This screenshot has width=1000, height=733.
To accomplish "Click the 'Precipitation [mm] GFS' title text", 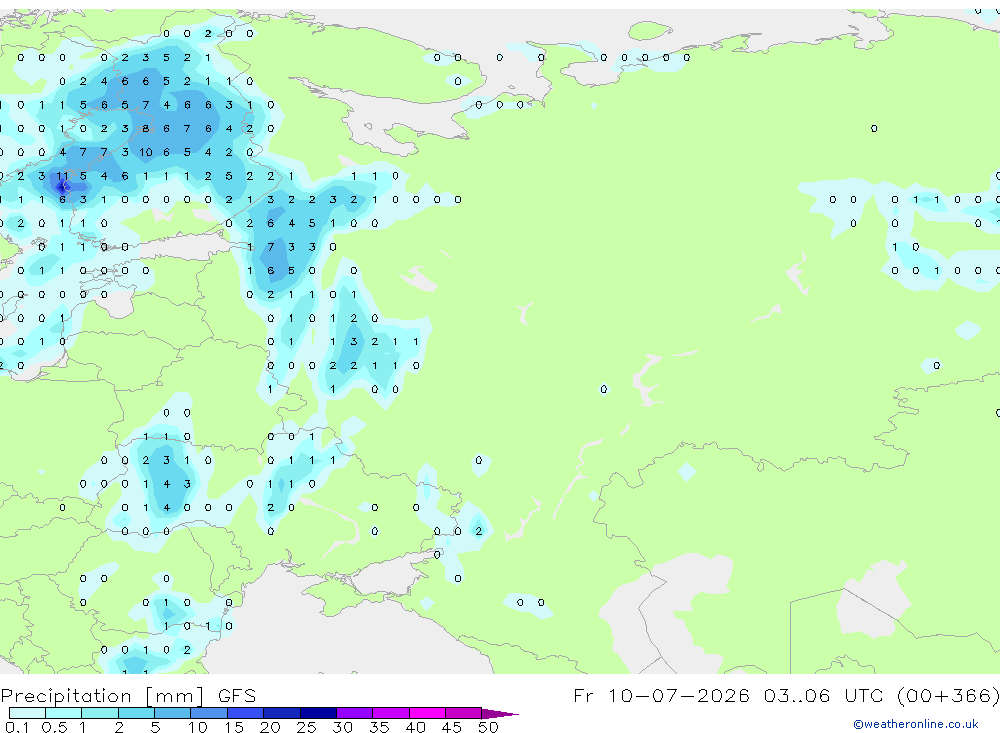I will coord(128,695).
